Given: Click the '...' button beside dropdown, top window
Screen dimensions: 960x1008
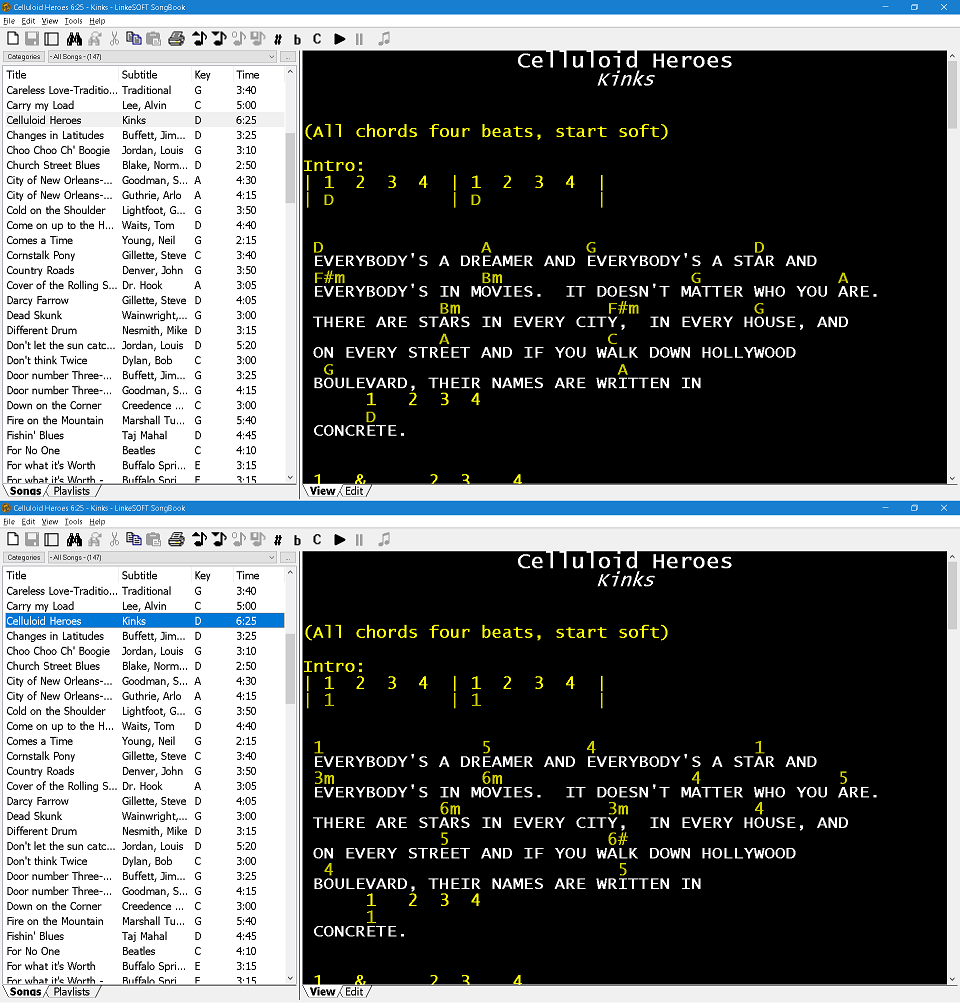Looking at the screenshot, I should pyautogui.click(x=288, y=57).
